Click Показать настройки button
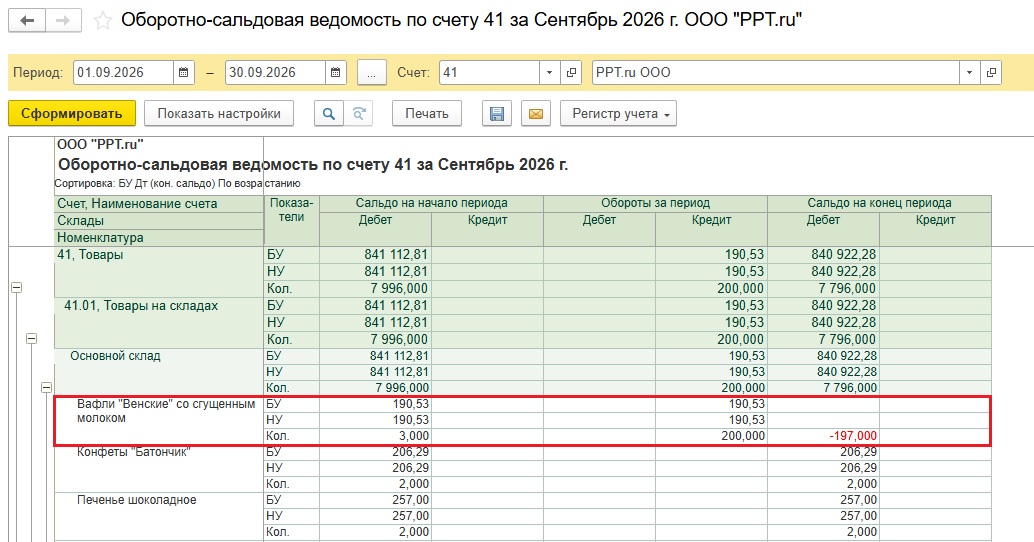The height and width of the screenshot is (542, 1034). (219, 113)
